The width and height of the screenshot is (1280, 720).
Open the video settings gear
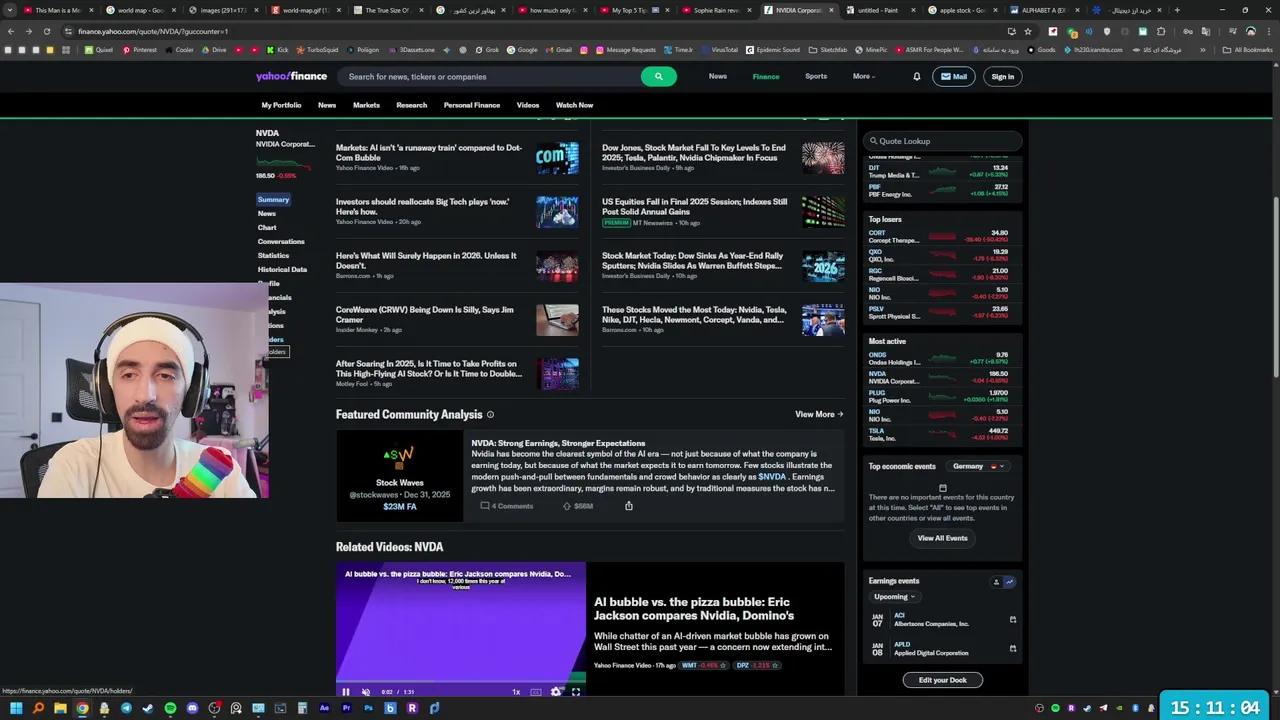click(x=556, y=692)
